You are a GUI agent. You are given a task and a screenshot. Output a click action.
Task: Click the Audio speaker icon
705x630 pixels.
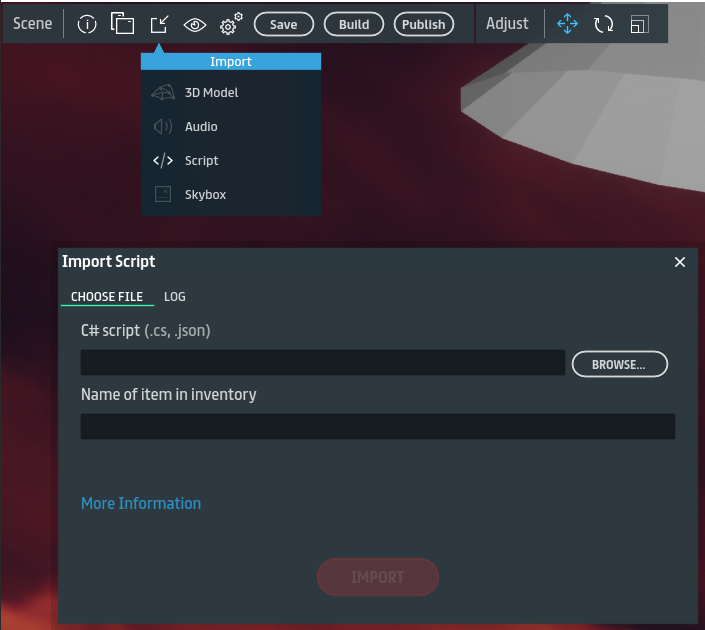[163, 127]
